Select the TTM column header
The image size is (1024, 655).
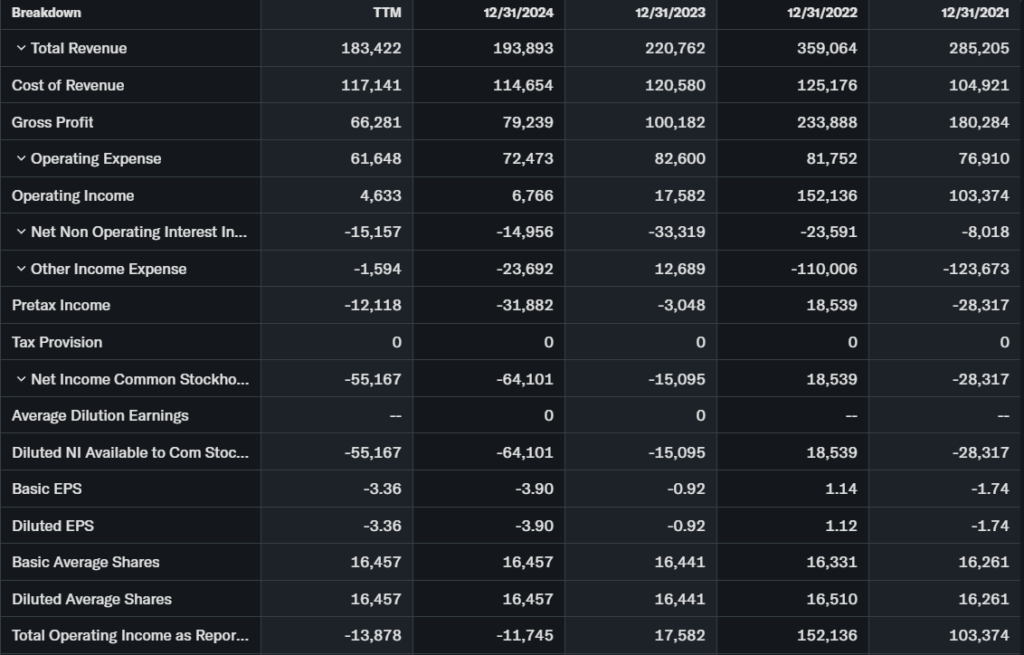(x=386, y=13)
